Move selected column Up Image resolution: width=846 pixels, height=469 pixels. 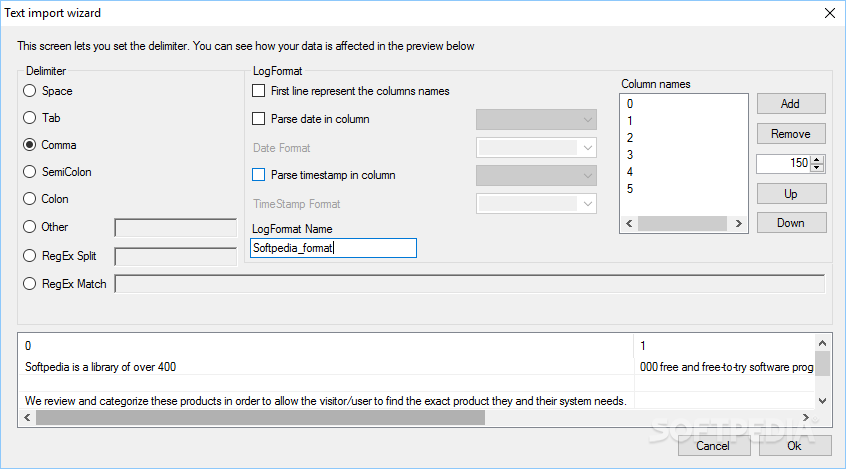(x=792, y=194)
